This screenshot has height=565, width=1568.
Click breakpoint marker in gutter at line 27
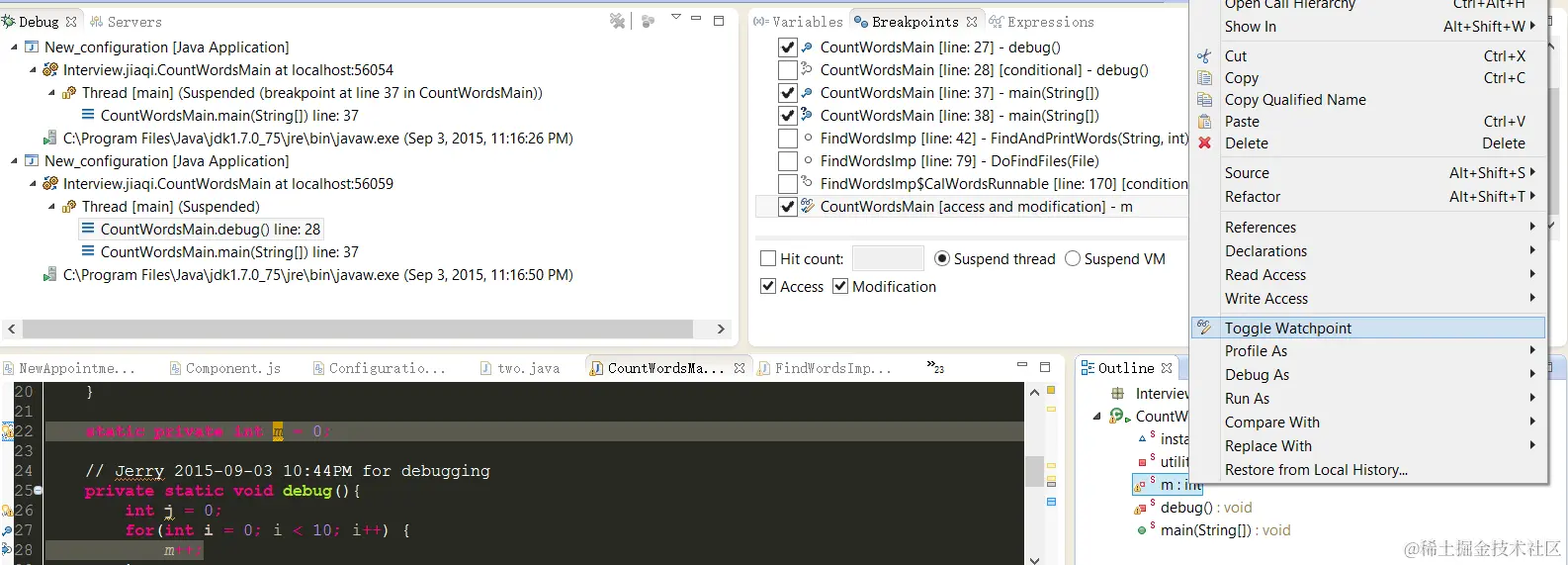tap(6, 530)
